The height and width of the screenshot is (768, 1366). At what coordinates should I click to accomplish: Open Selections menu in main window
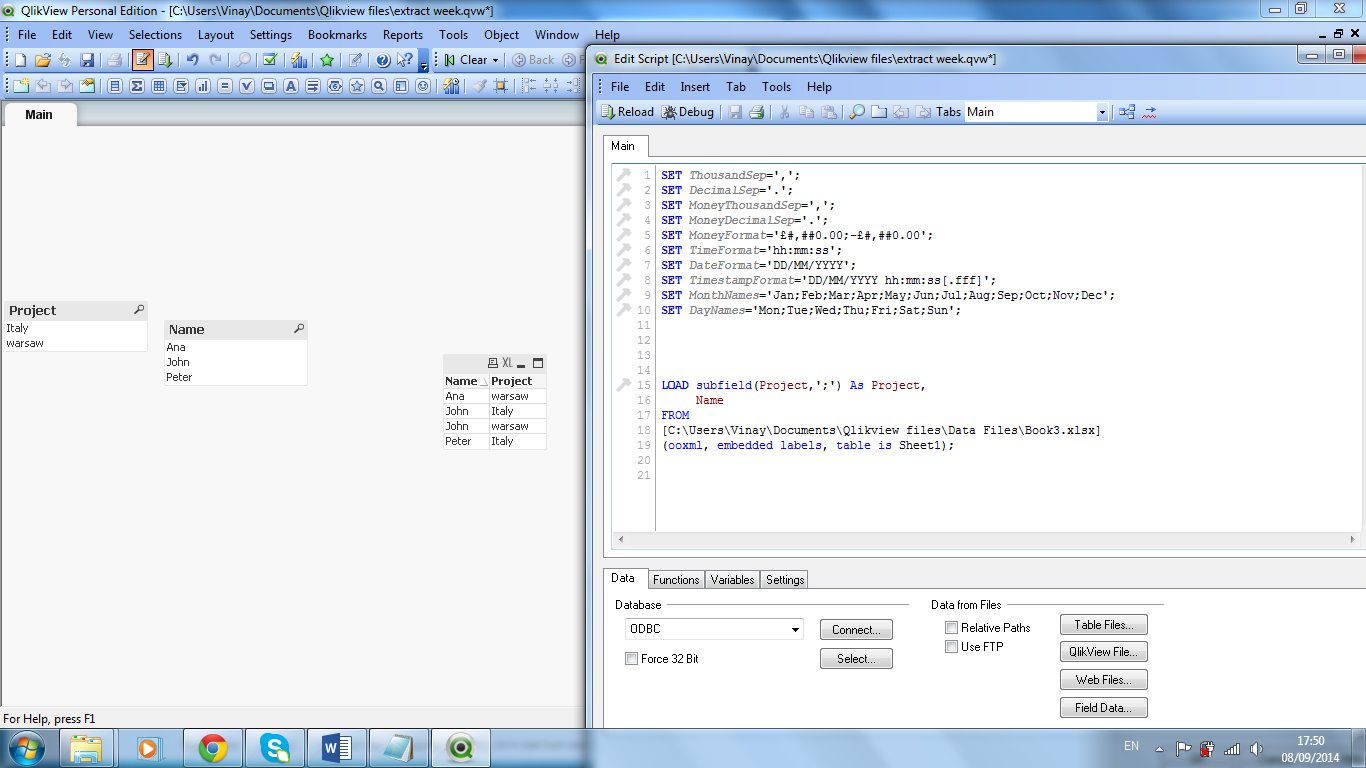coord(155,34)
